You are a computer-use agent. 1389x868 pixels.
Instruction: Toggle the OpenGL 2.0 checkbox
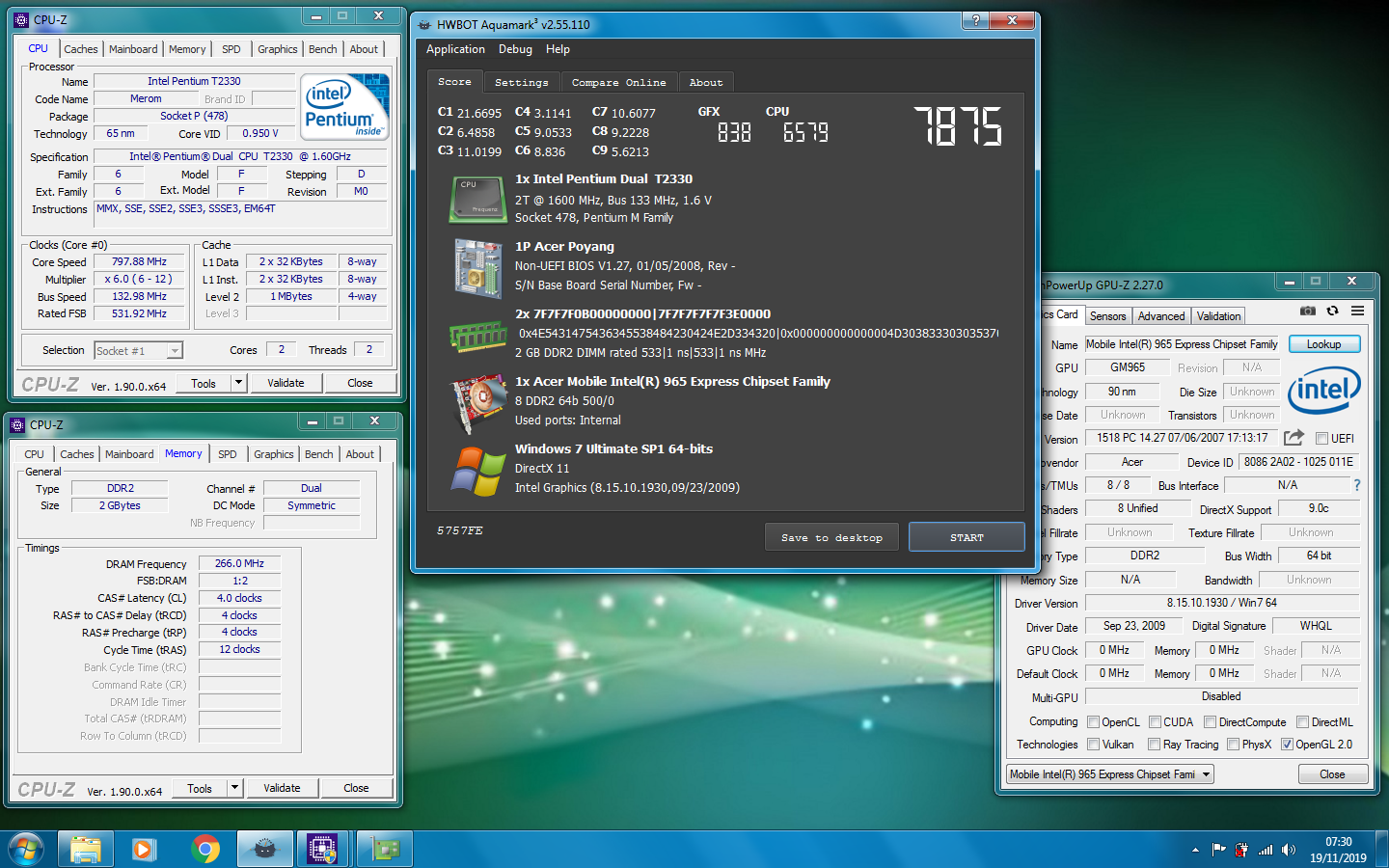point(1287,745)
